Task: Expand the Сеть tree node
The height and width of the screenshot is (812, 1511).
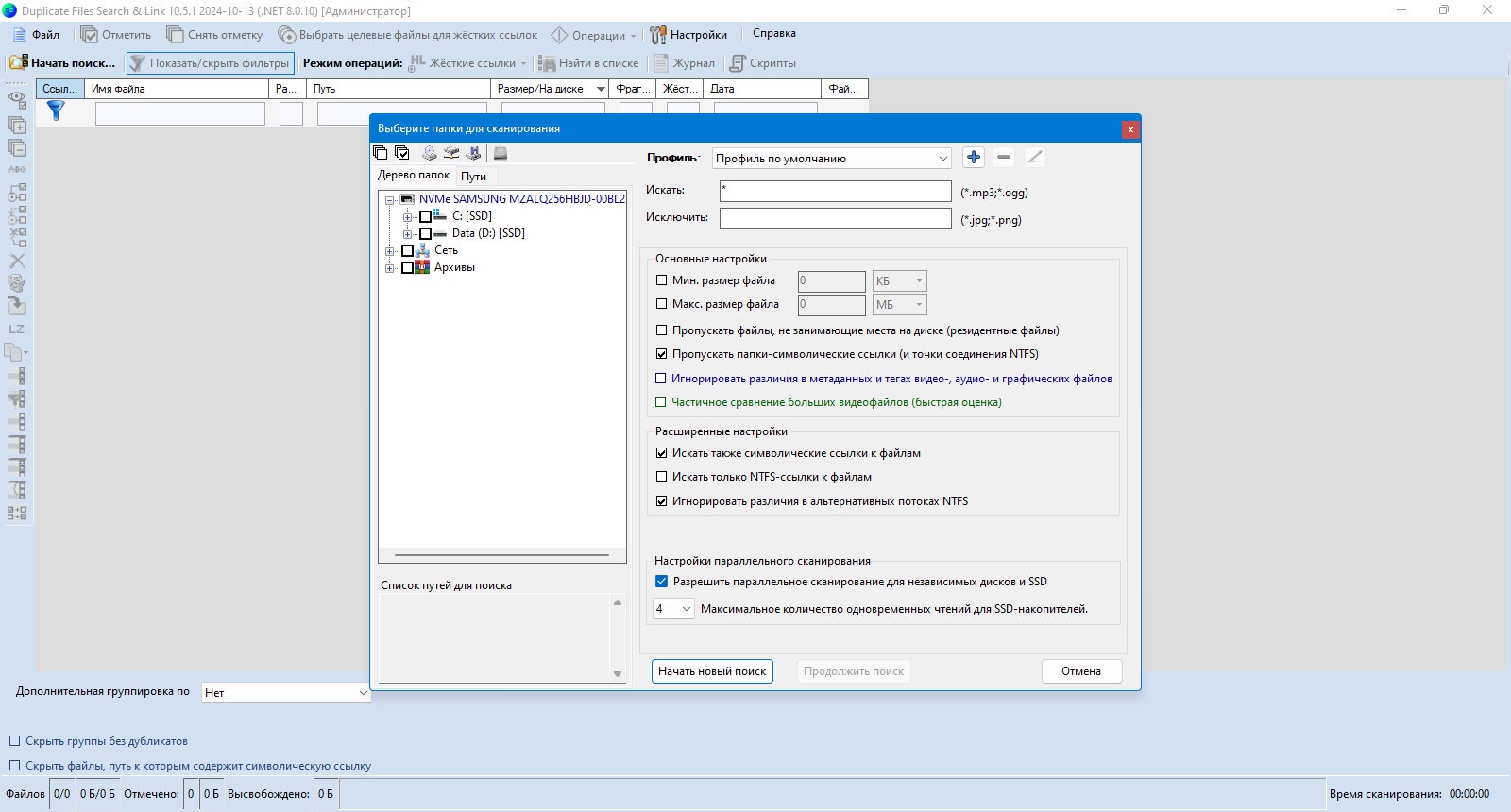Action: click(389, 251)
